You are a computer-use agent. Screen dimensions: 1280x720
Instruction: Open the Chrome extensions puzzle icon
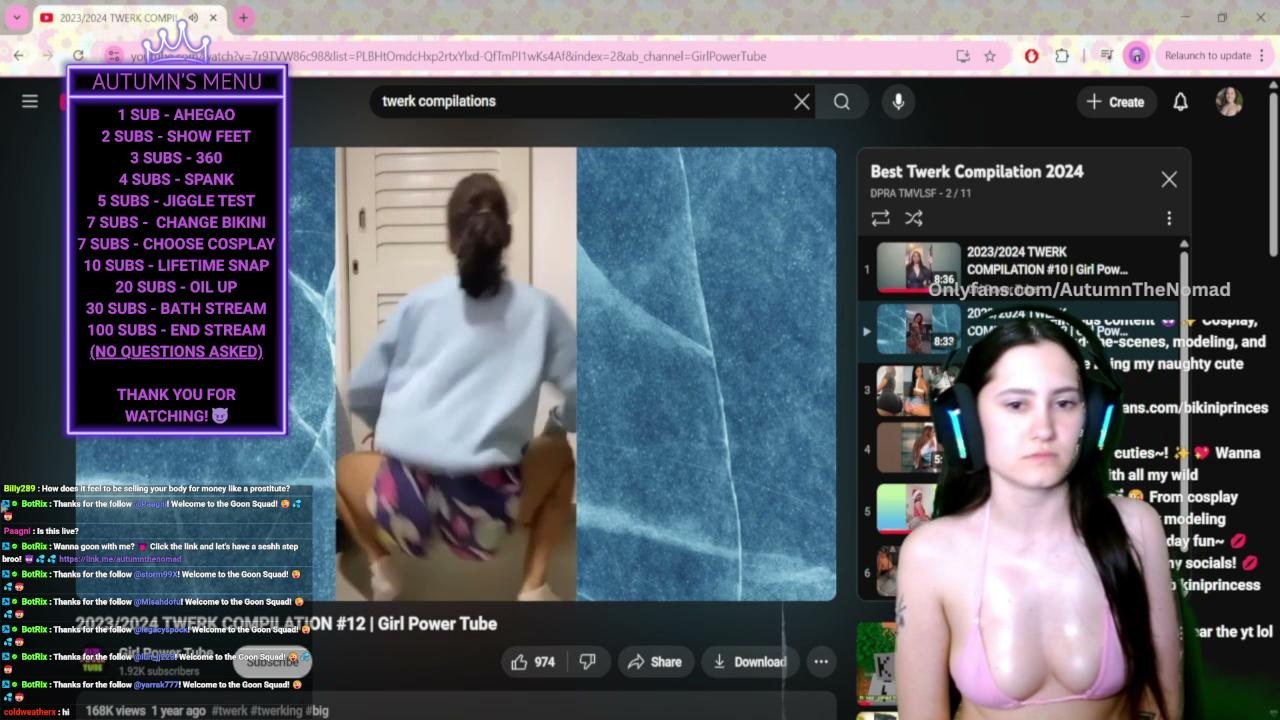pos(1062,56)
